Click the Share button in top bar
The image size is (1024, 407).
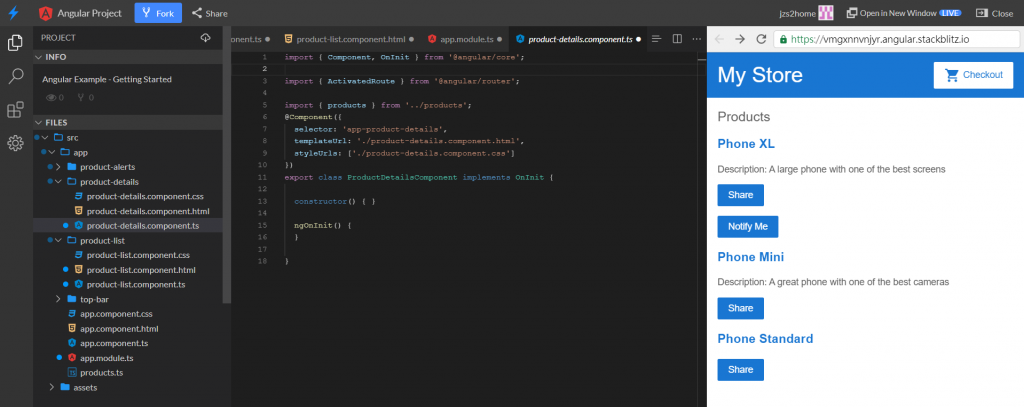(210, 13)
